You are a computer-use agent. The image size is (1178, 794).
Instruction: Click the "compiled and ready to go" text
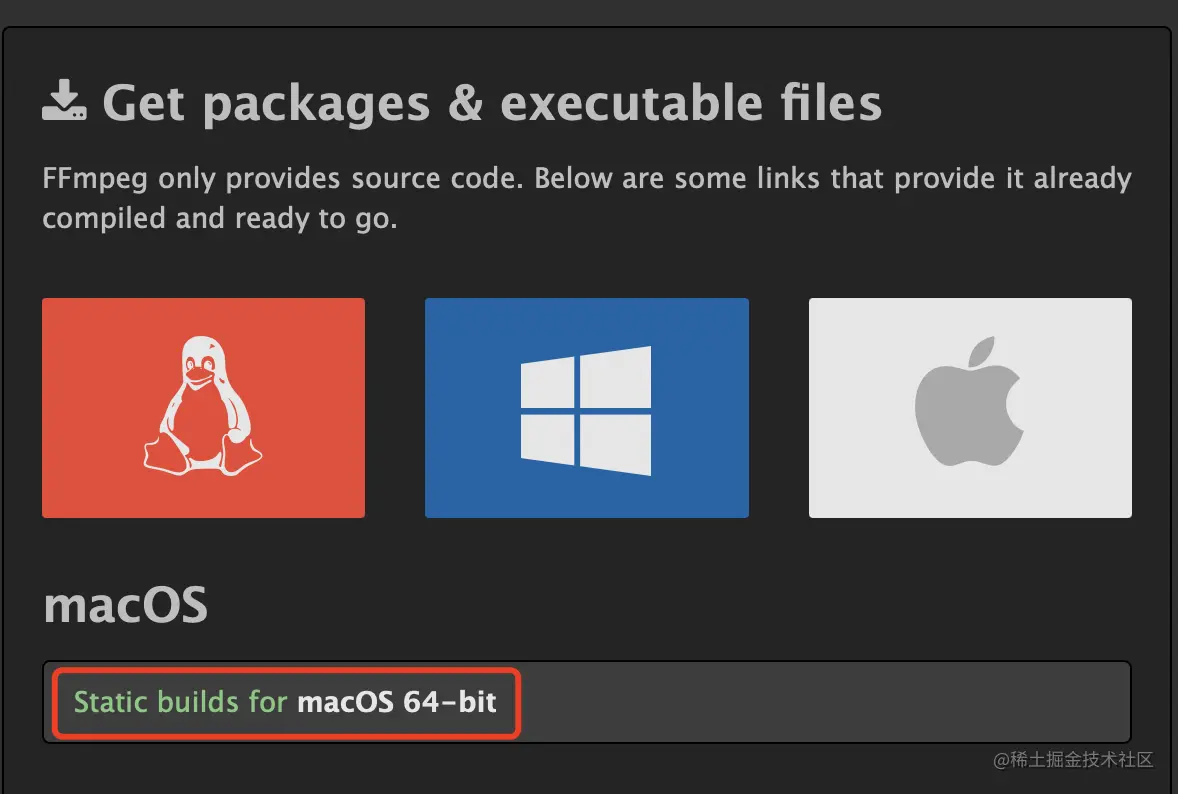point(220,218)
